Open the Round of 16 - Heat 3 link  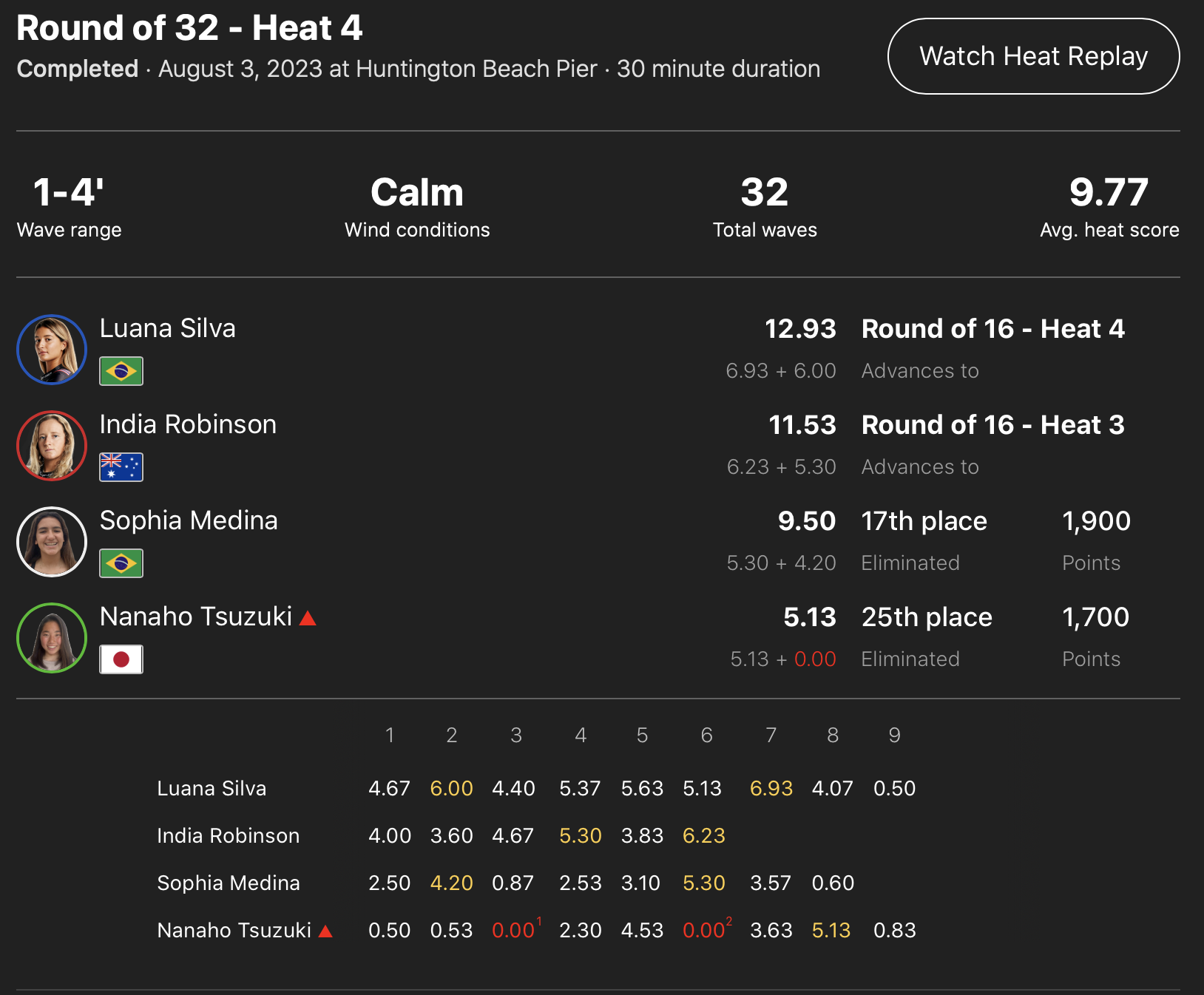pos(992,425)
